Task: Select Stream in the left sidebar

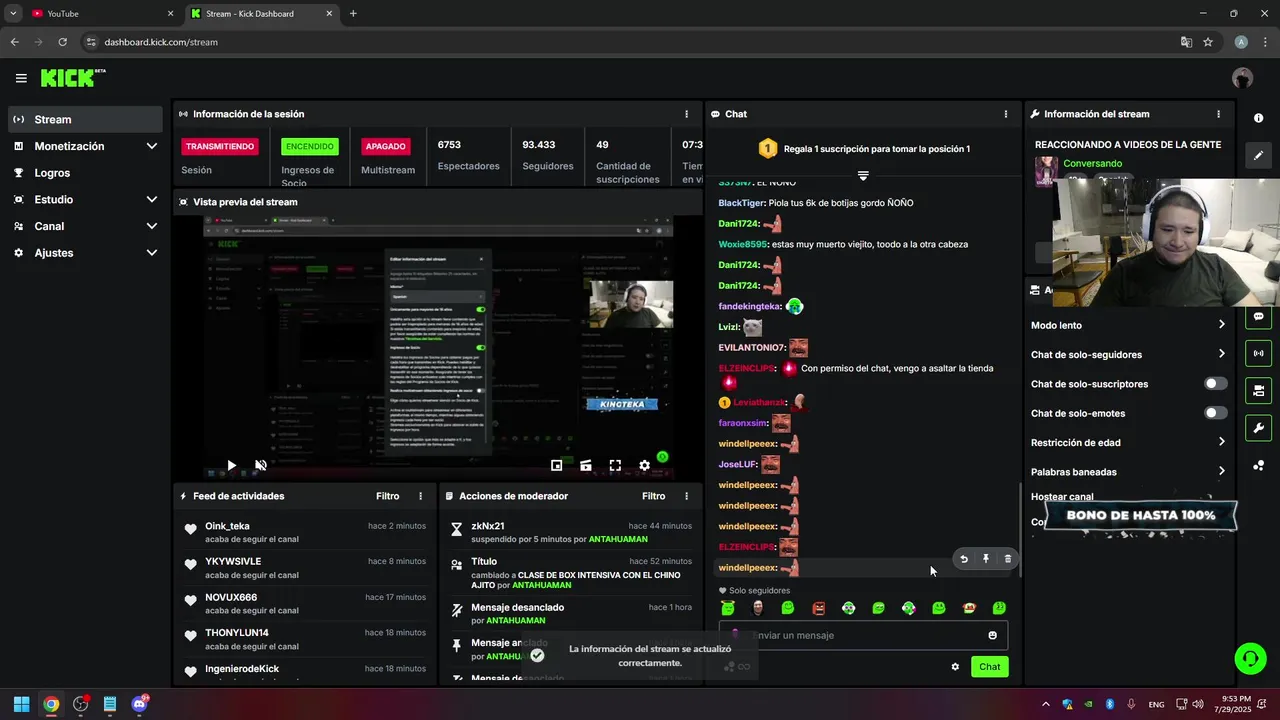Action: click(84, 119)
